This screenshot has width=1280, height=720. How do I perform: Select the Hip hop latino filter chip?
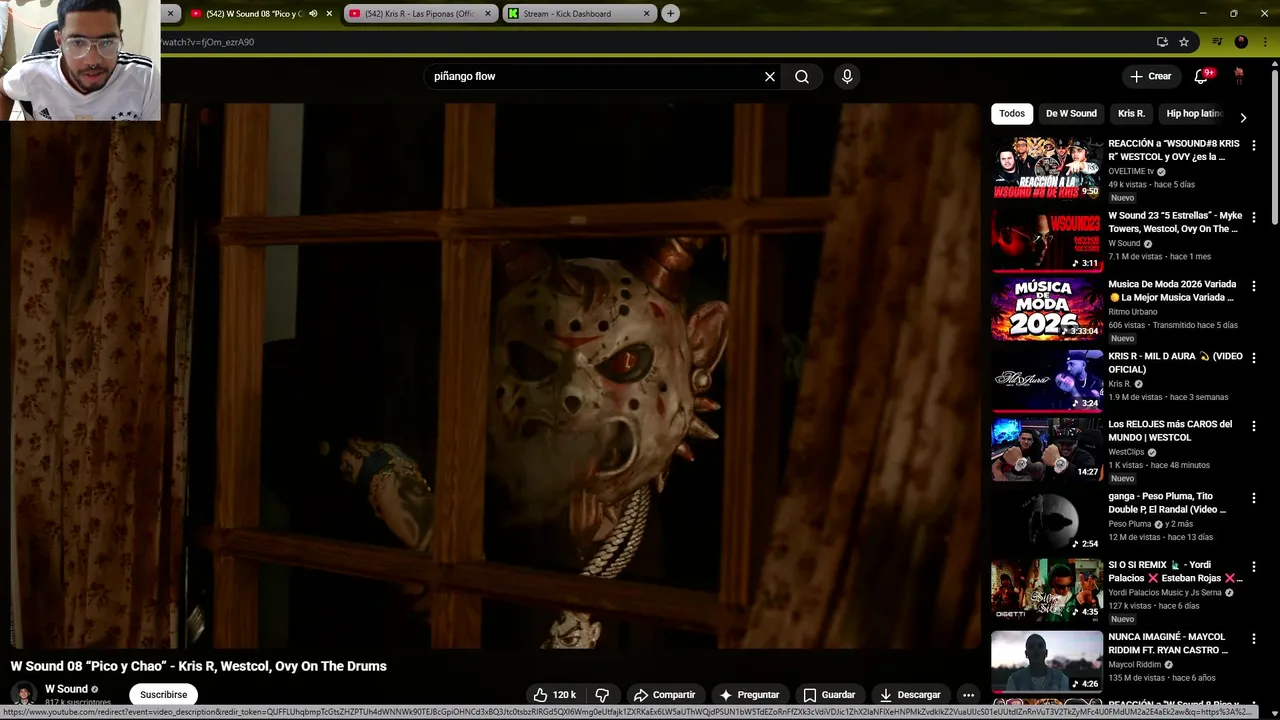pos(1194,113)
